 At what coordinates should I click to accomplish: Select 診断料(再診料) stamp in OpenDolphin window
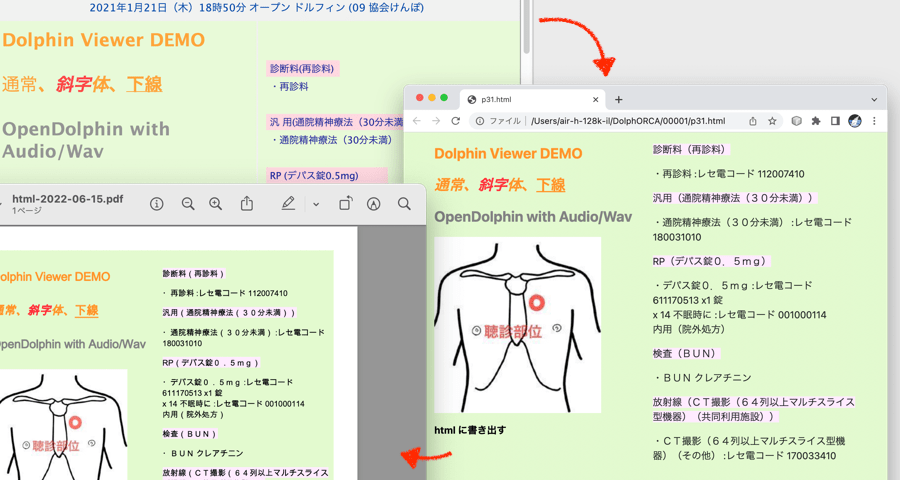coord(302,69)
